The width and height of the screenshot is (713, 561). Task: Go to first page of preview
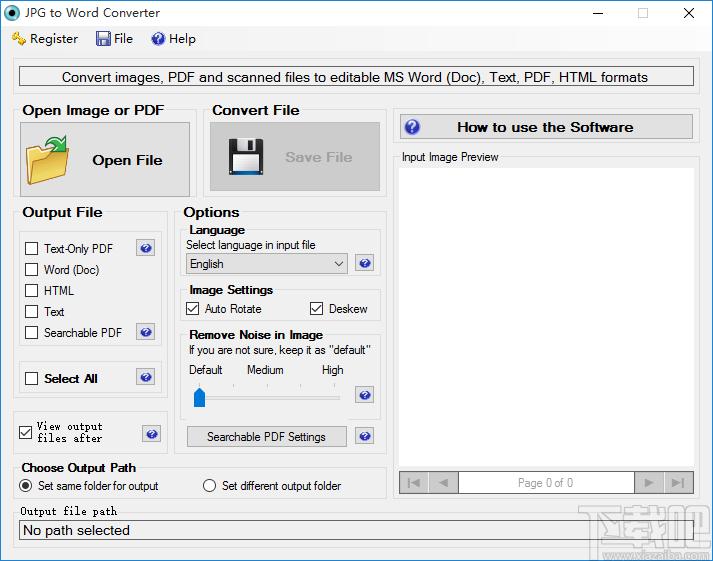[x=414, y=483]
